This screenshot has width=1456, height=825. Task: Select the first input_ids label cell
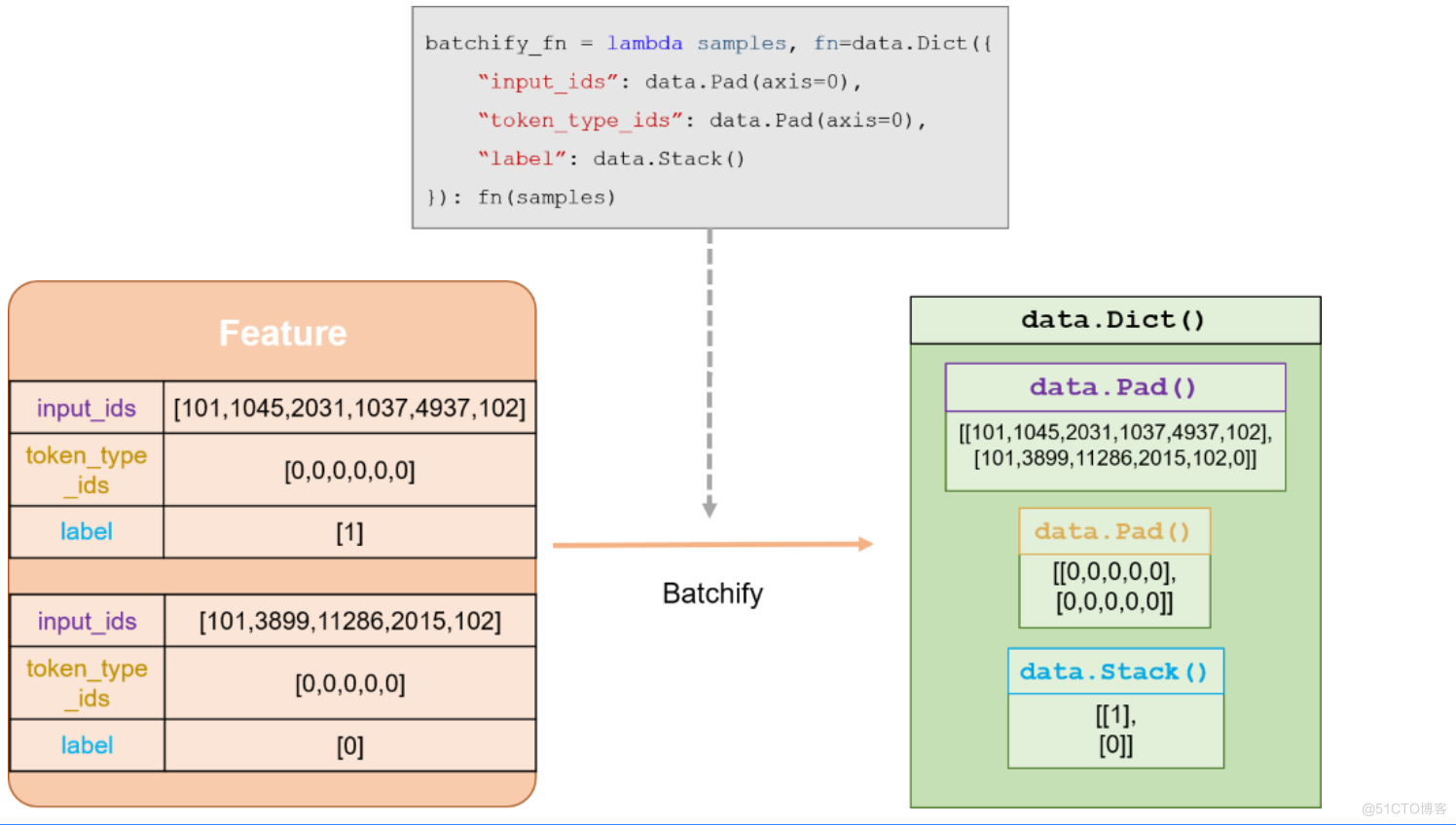[87, 408]
